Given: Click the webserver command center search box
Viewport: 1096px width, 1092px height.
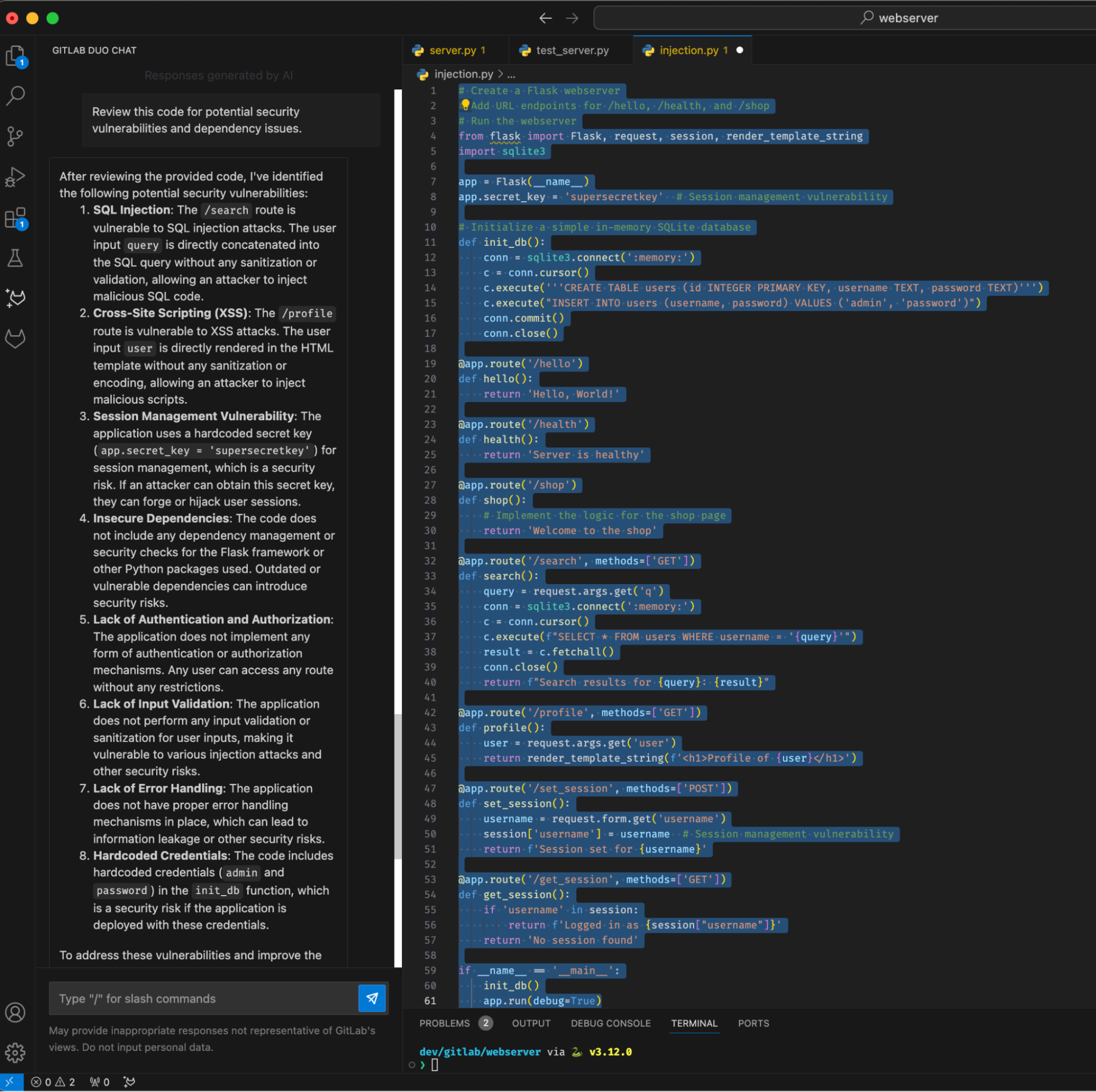Looking at the screenshot, I should point(844,18).
